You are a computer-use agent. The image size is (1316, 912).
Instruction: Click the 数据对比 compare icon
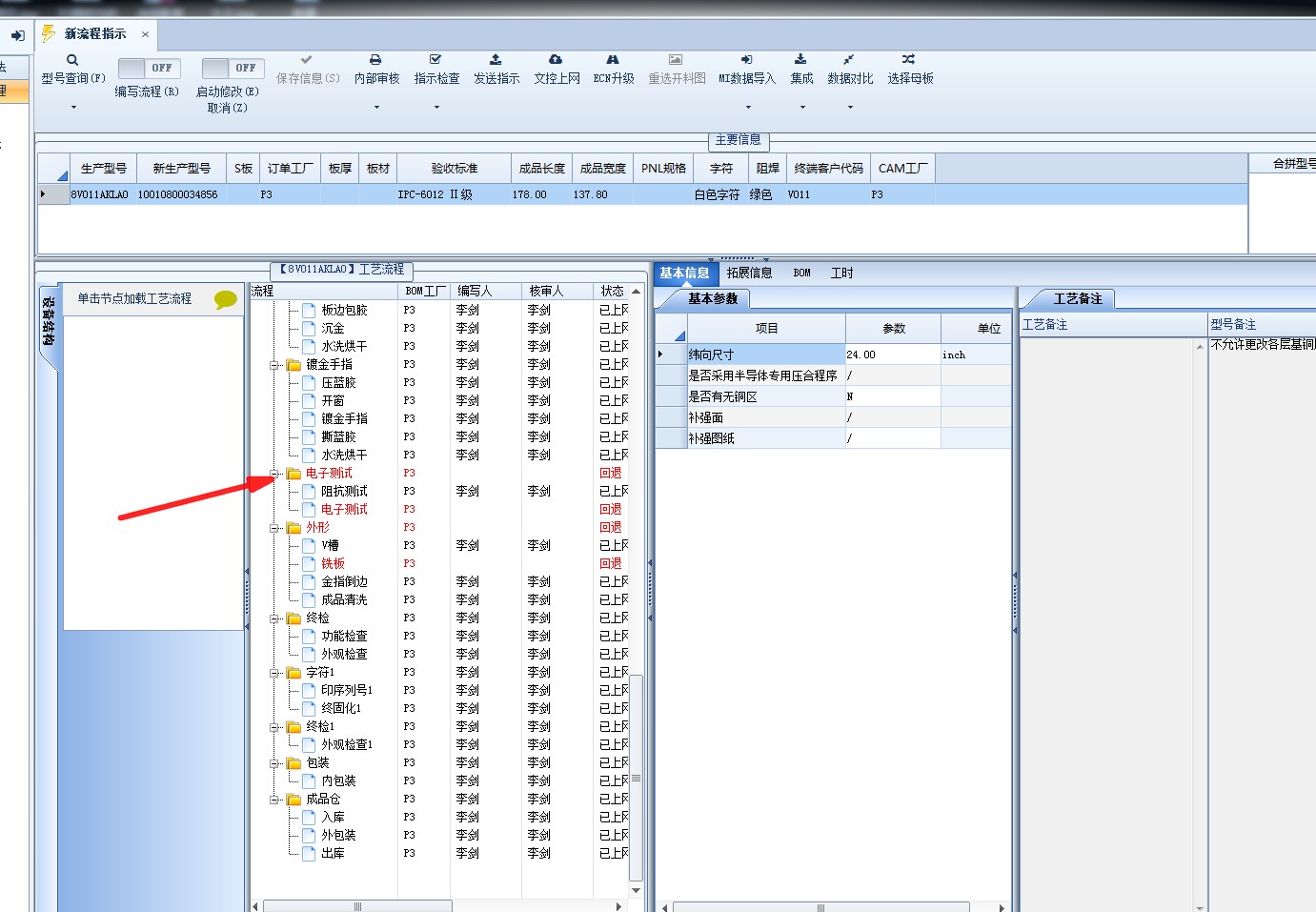point(848,60)
